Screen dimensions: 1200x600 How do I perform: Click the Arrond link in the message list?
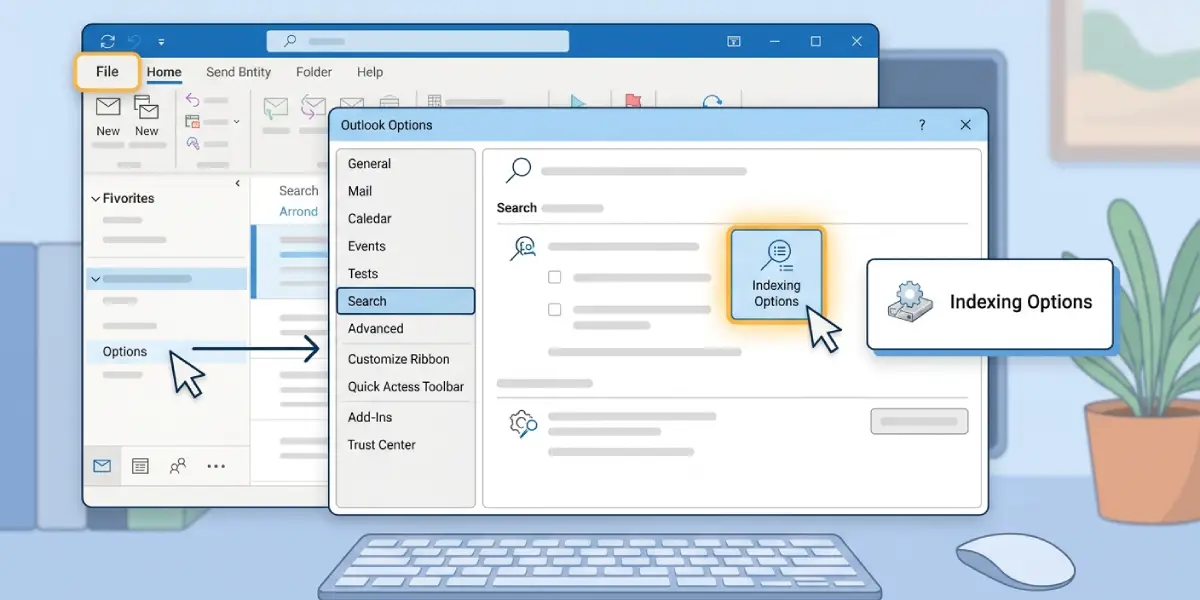click(298, 212)
